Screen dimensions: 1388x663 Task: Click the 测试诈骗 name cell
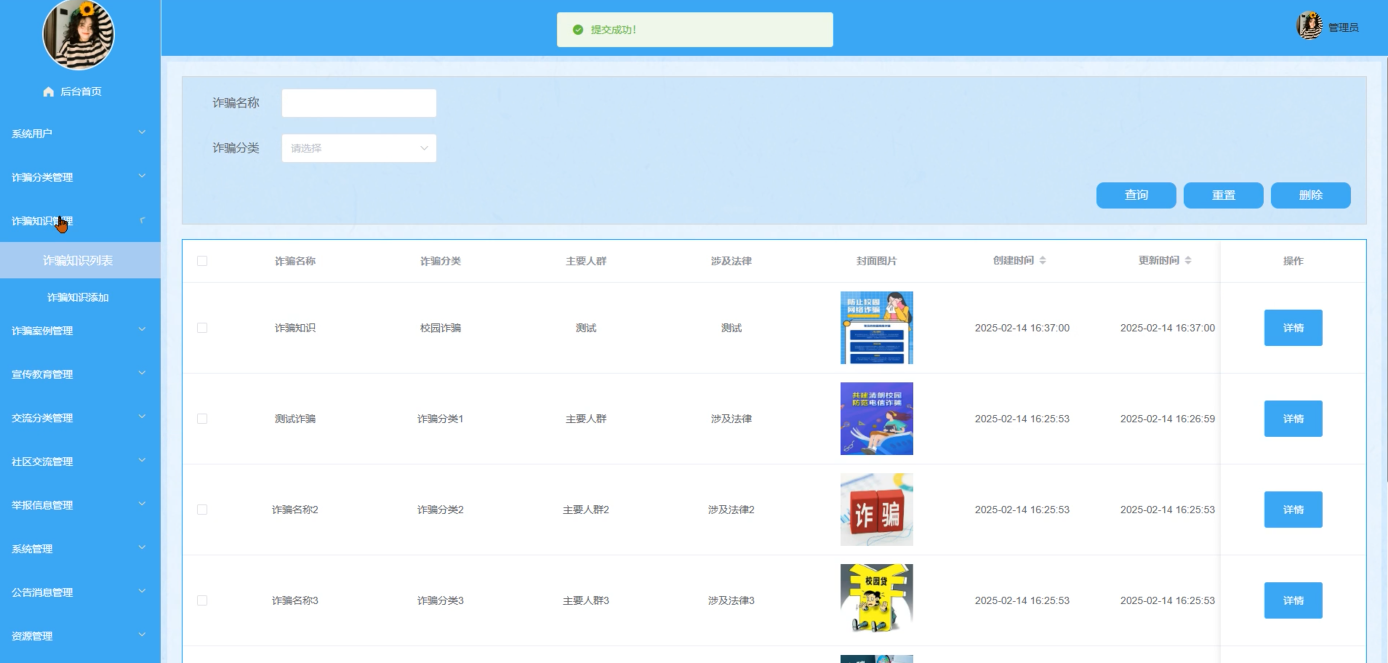tap(295, 419)
